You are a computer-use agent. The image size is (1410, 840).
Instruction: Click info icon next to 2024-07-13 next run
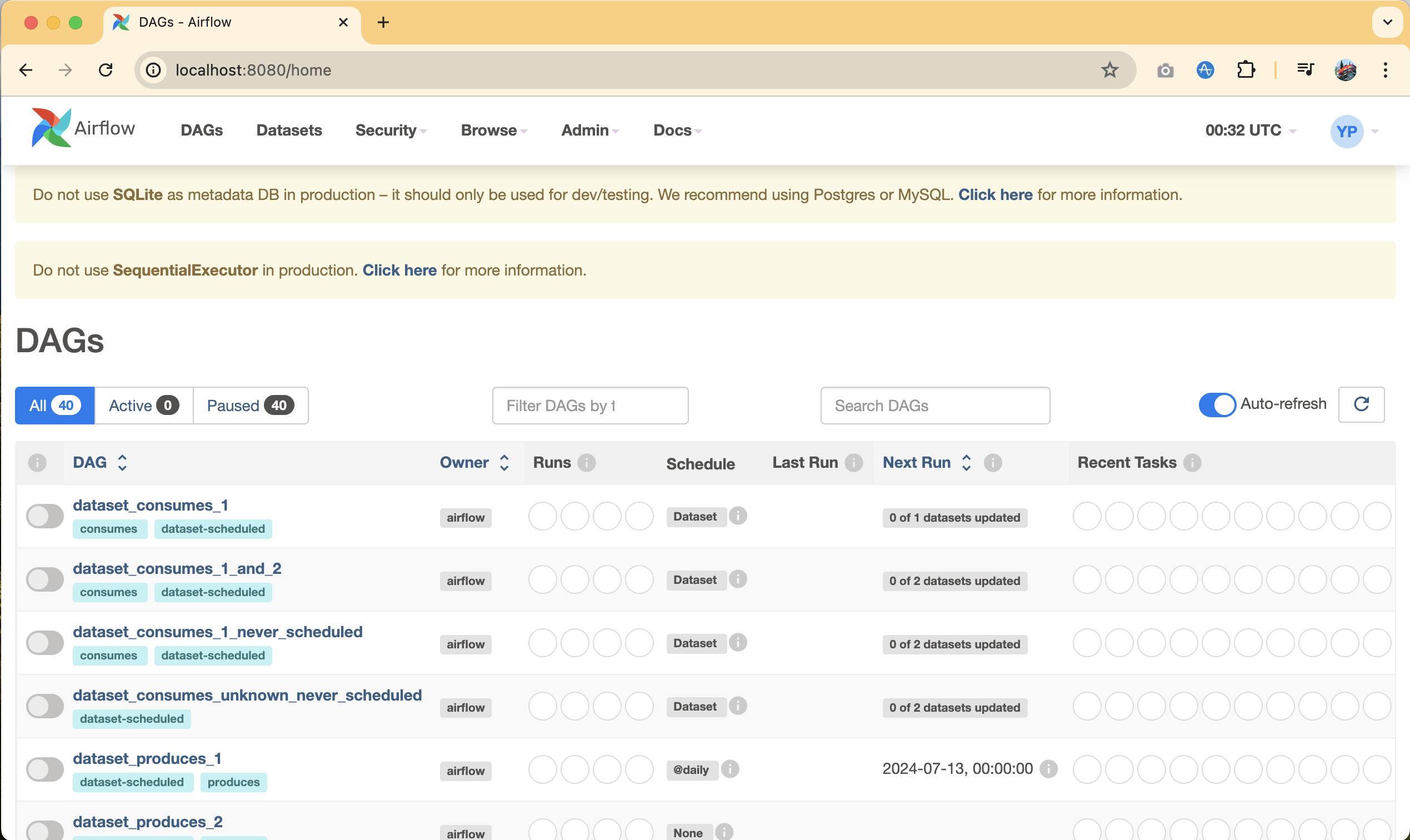point(1048,769)
